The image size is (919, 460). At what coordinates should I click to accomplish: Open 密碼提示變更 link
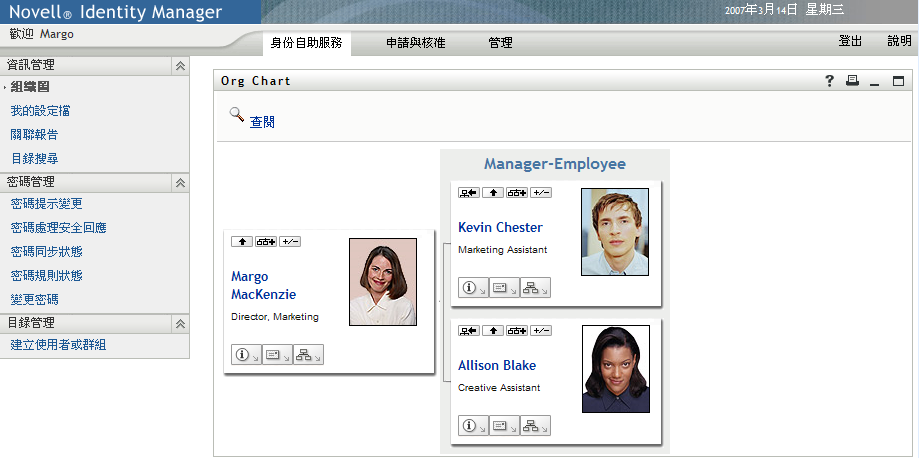point(46,204)
